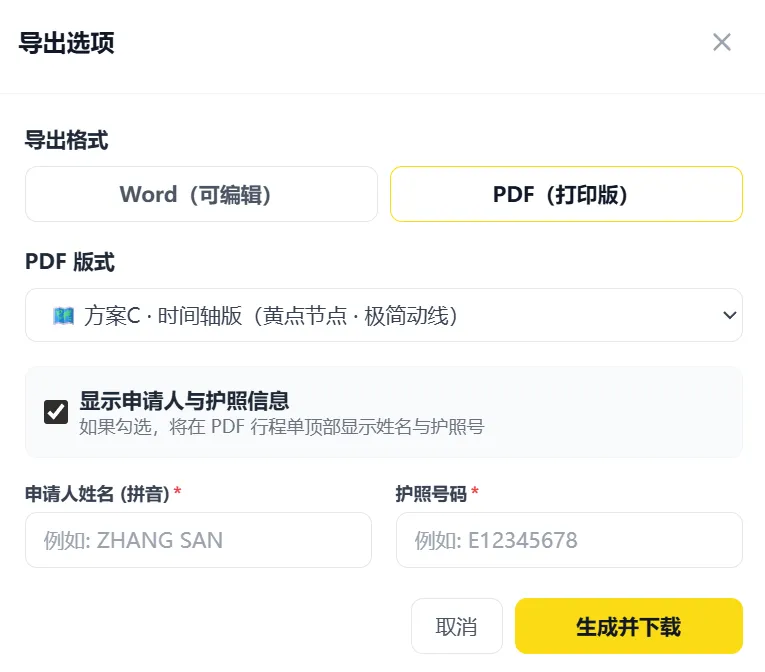The image size is (765, 672).
Task: Click the map icon beside 方案C
Action: coord(63,316)
